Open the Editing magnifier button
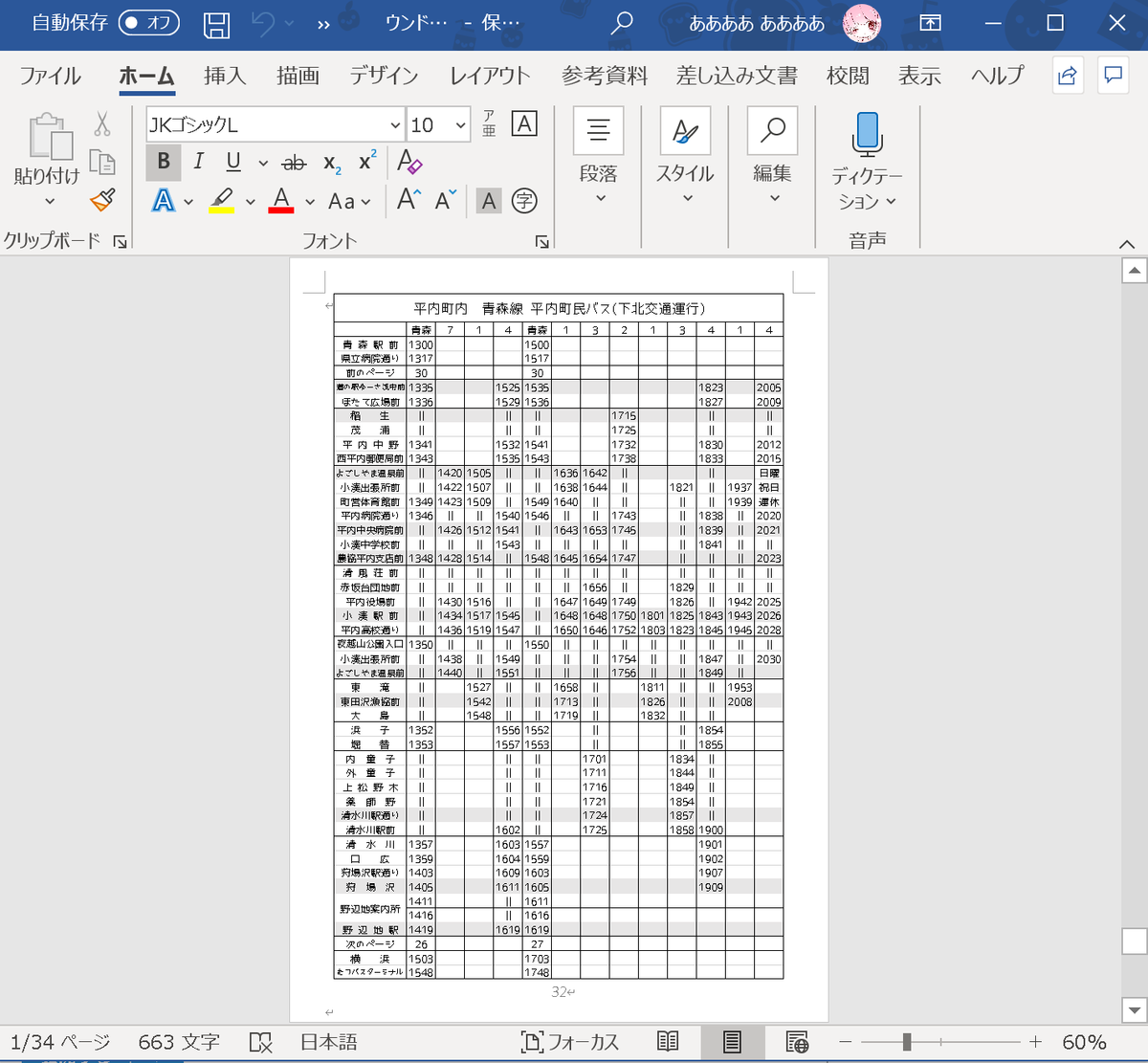Image resolution: width=1148 pixels, height=1063 pixels. tap(772, 130)
